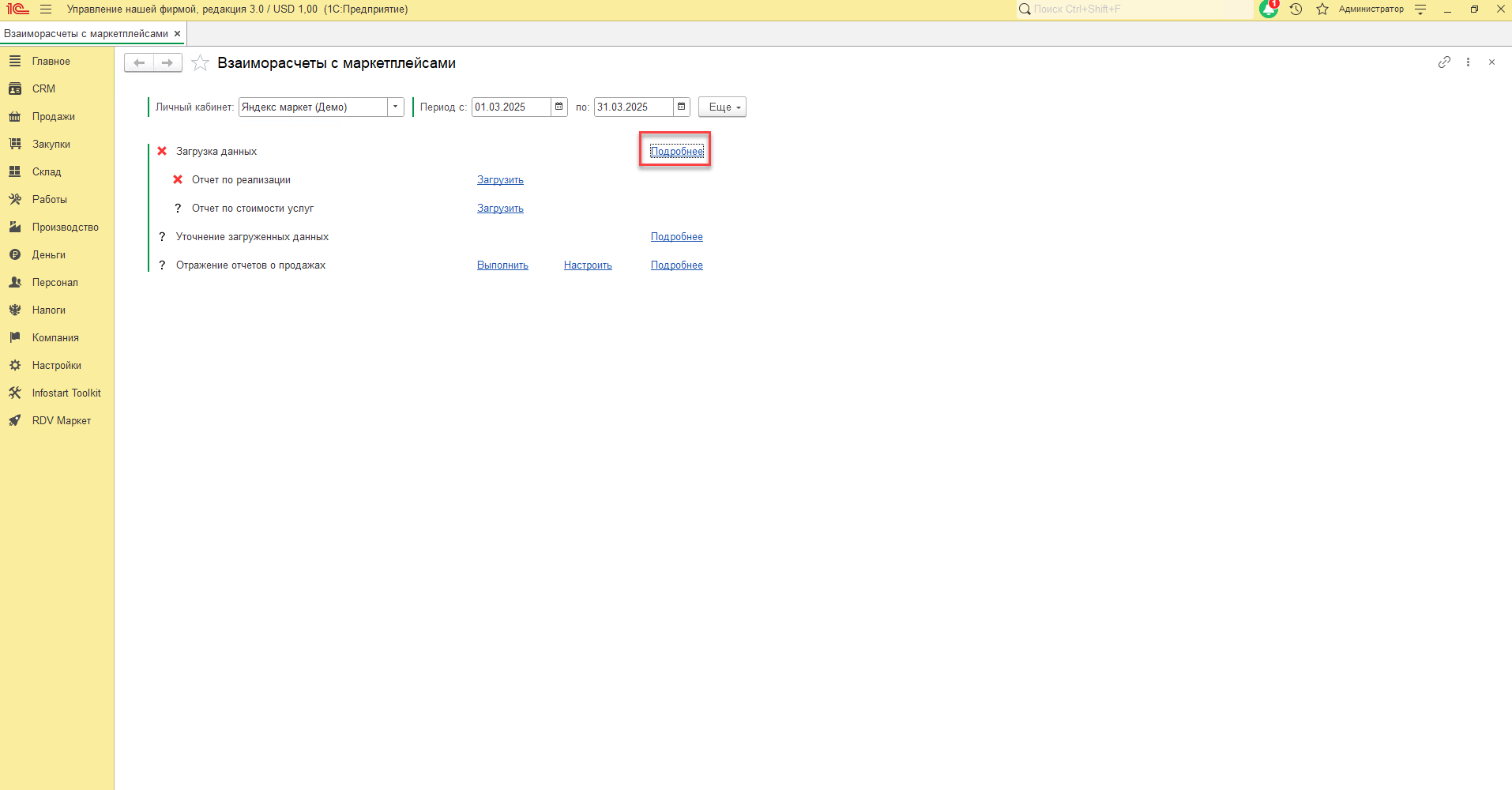This screenshot has height=790, width=1512.
Task: Click the Отчет по стоимости услуг label
Action: 253,209
